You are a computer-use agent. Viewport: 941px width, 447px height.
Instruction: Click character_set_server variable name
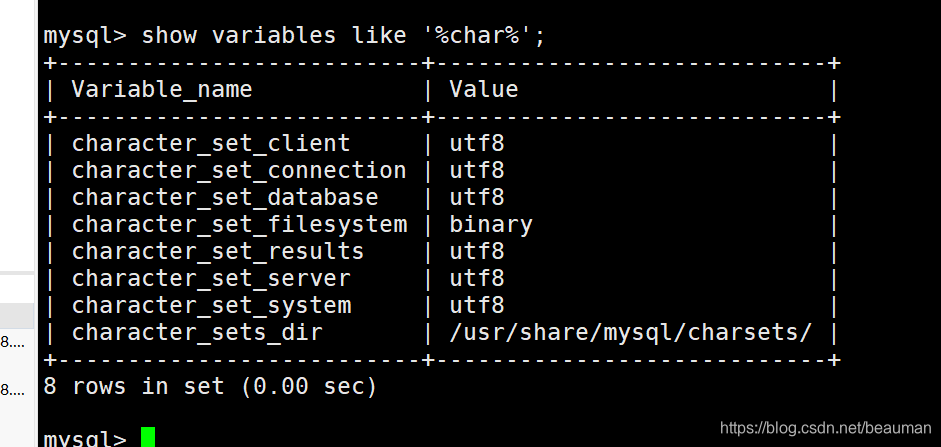point(211,278)
